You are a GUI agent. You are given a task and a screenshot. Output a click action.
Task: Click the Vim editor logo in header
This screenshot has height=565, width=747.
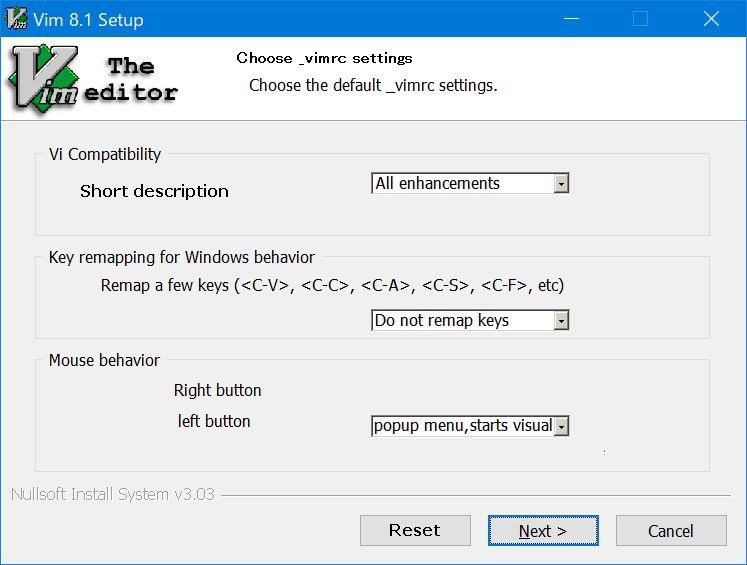point(92,79)
